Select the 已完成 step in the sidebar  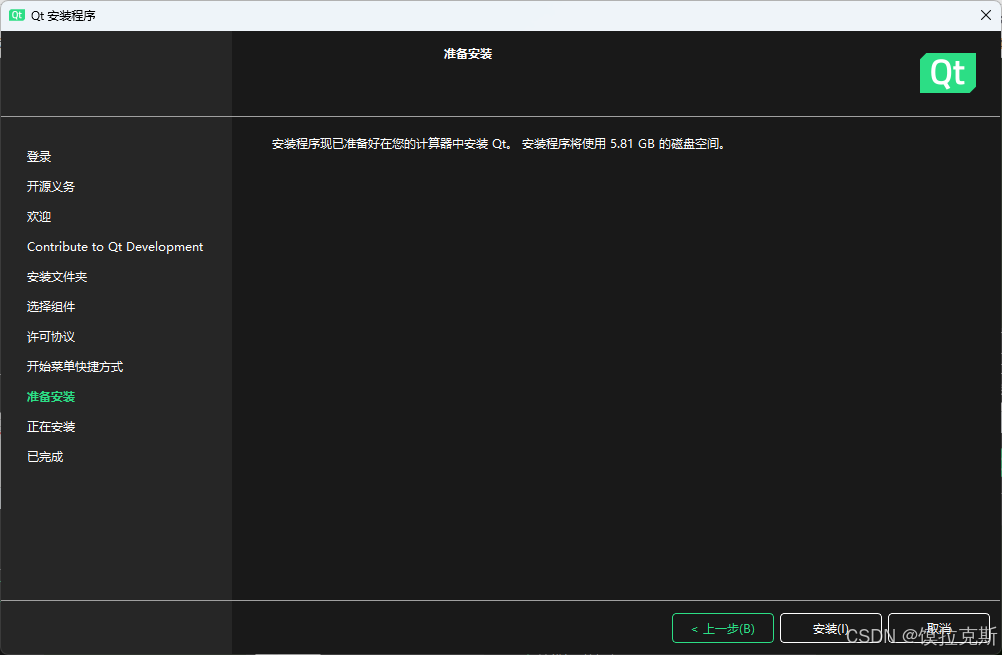tap(45, 457)
